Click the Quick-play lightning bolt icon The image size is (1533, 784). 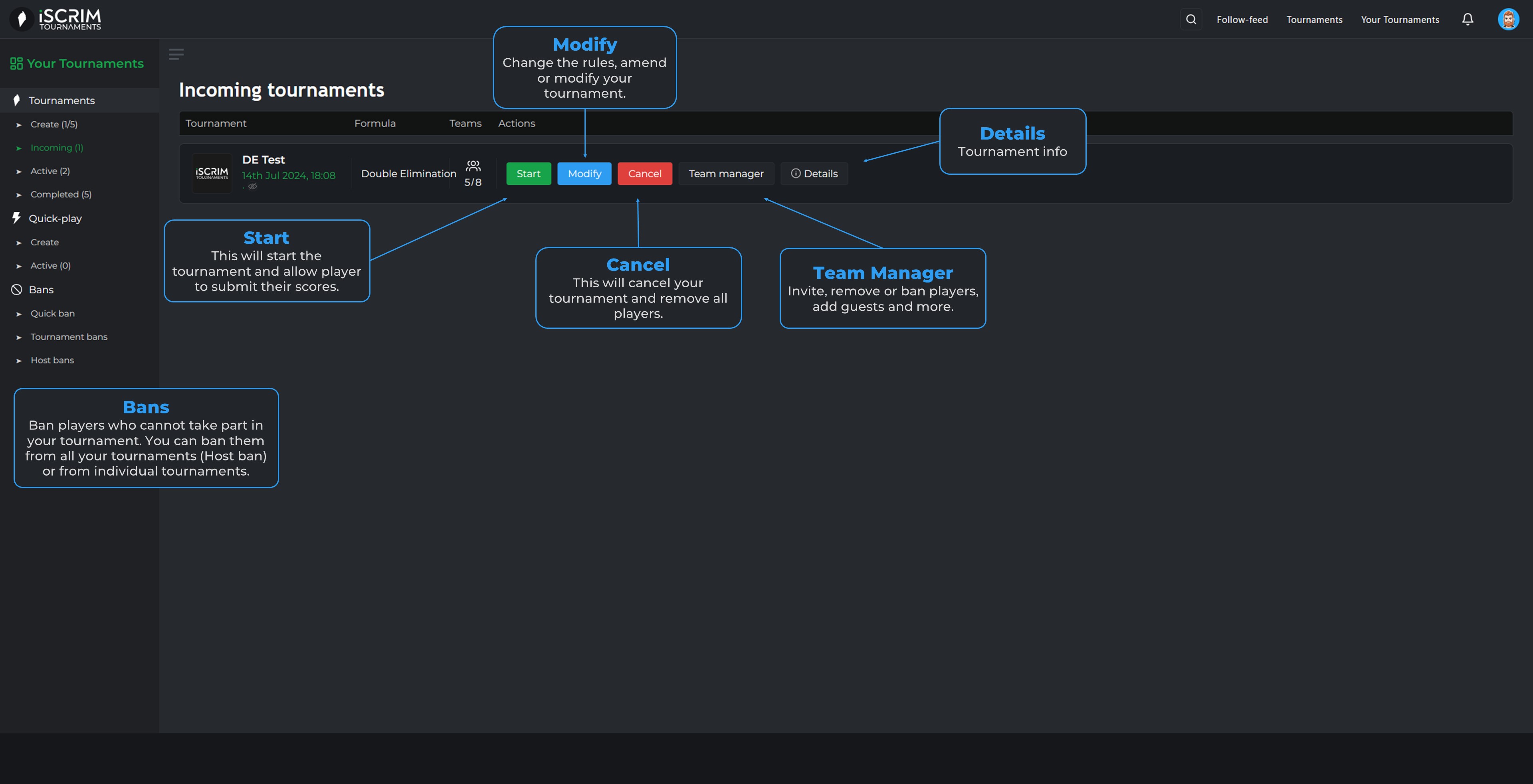pos(17,218)
